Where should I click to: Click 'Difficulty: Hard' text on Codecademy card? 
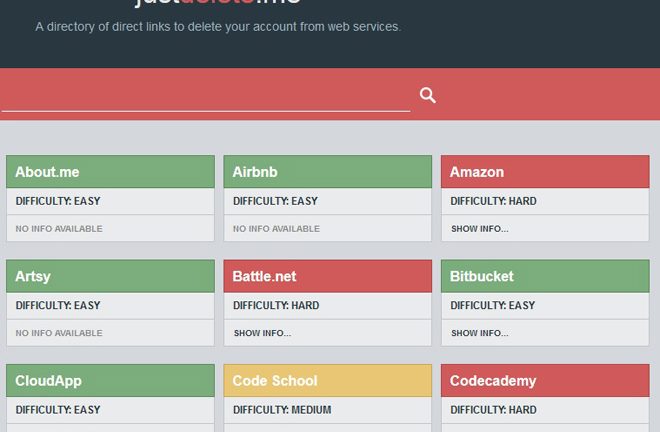pos(493,410)
